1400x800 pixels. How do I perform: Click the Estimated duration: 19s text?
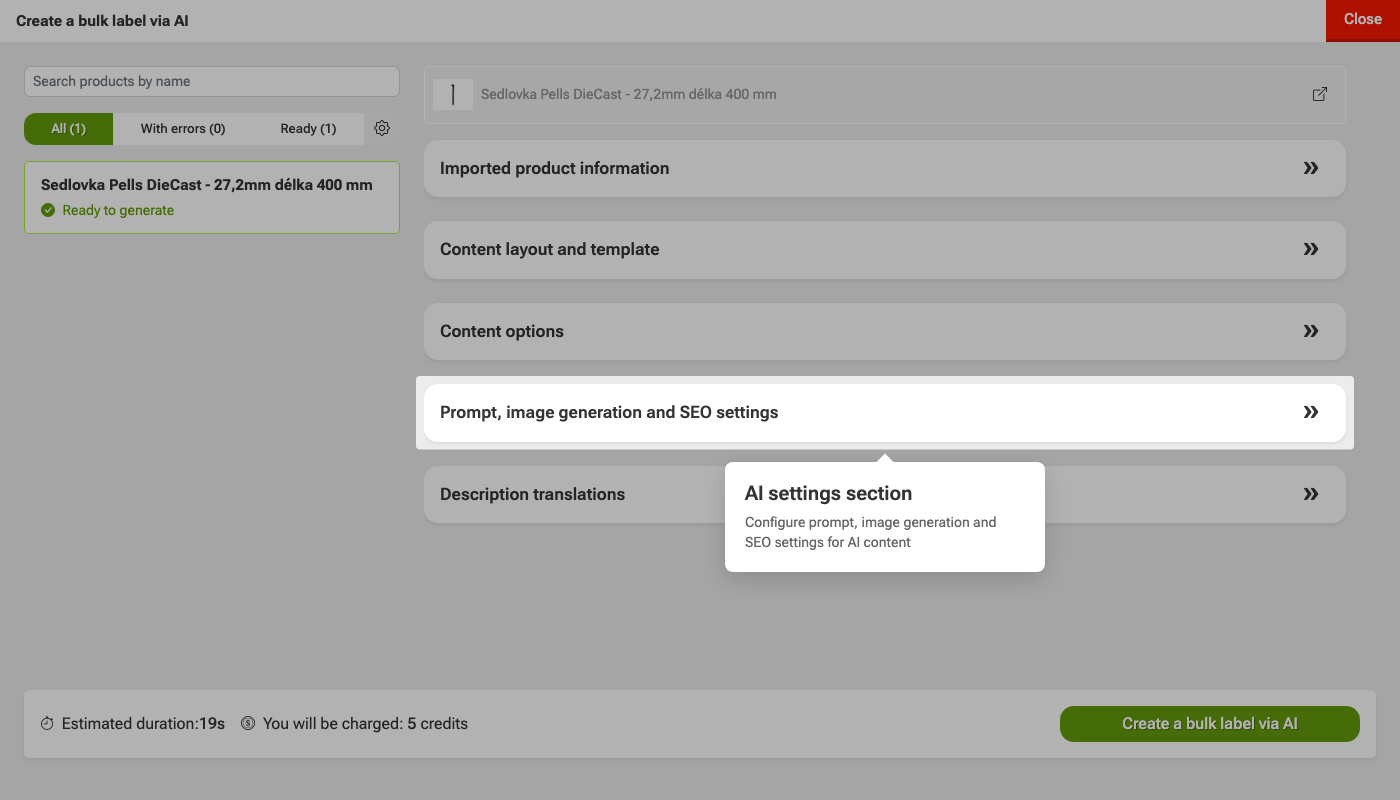[143, 723]
